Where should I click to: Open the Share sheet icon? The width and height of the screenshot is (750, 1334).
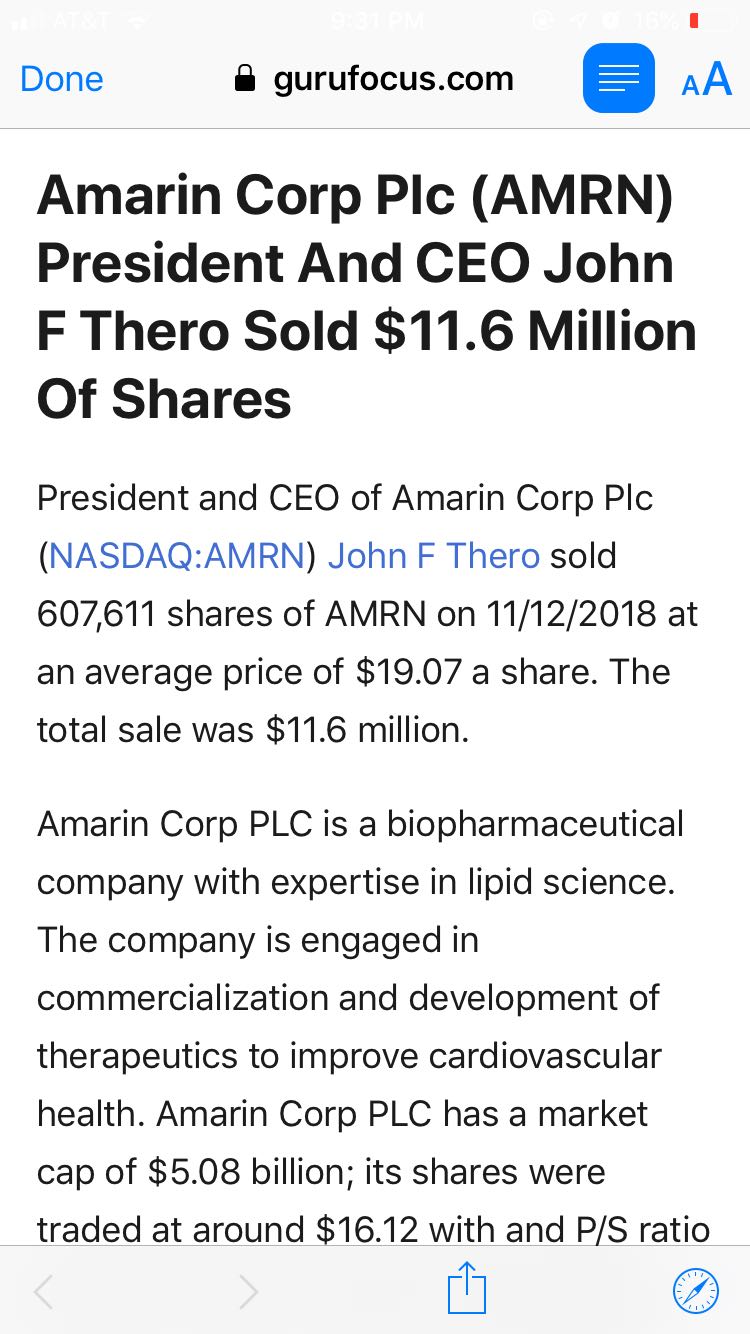pyautogui.click(x=466, y=1288)
